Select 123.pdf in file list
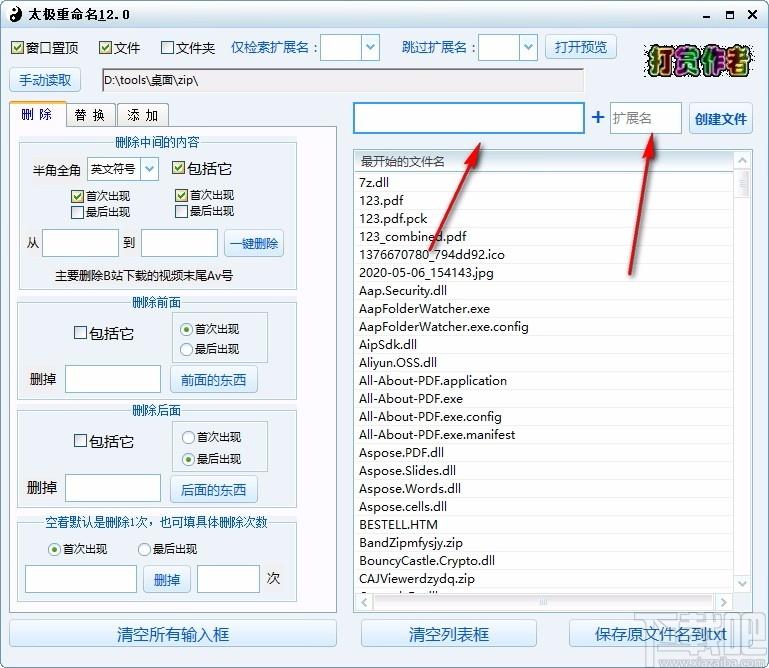Screen dimensions: 769x668 click(544, 200)
